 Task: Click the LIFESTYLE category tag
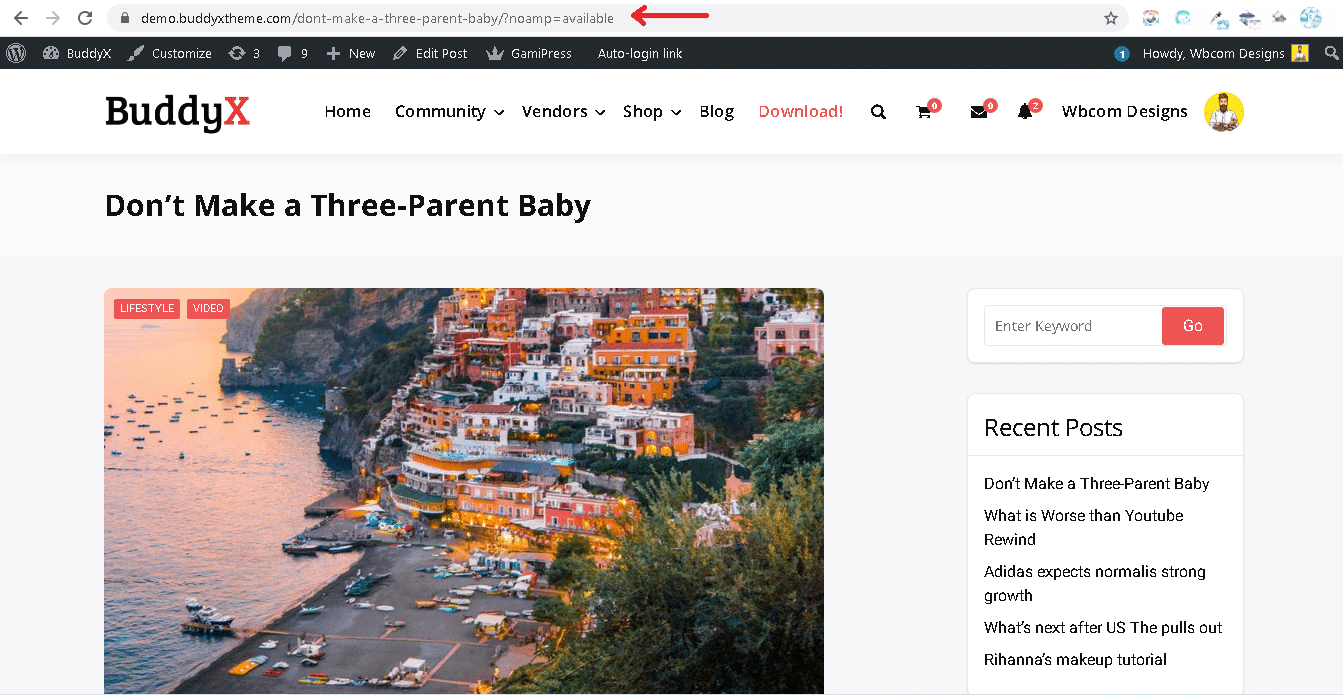click(x=147, y=309)
